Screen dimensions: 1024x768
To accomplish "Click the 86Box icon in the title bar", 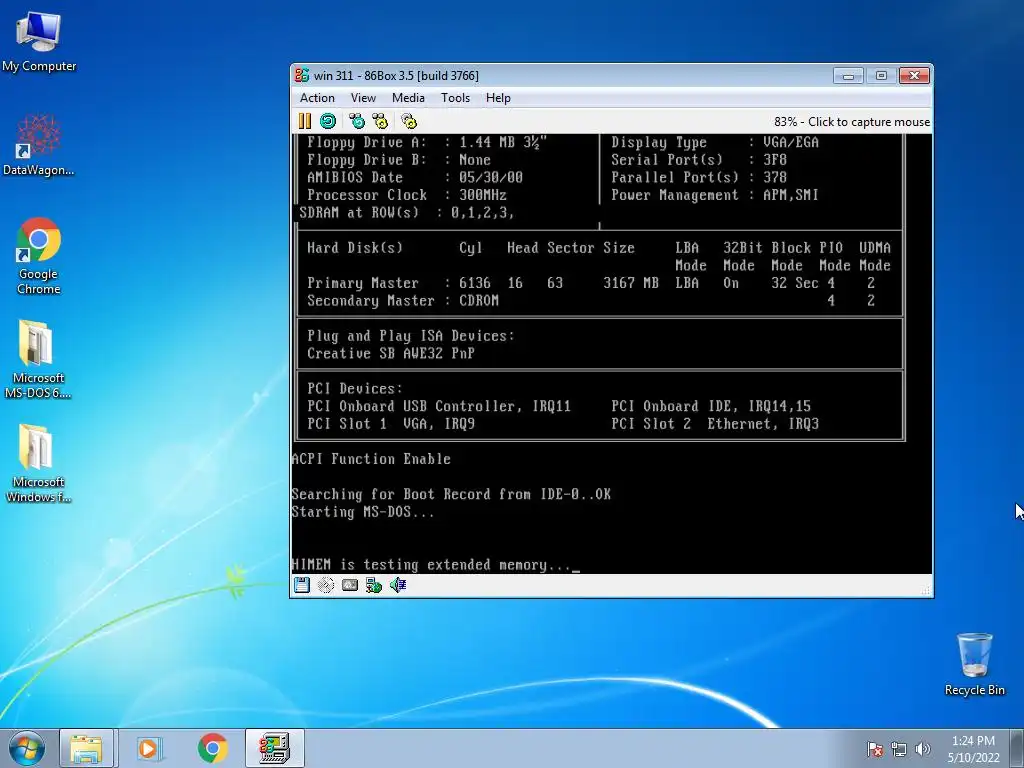I will tap(302, 75).
